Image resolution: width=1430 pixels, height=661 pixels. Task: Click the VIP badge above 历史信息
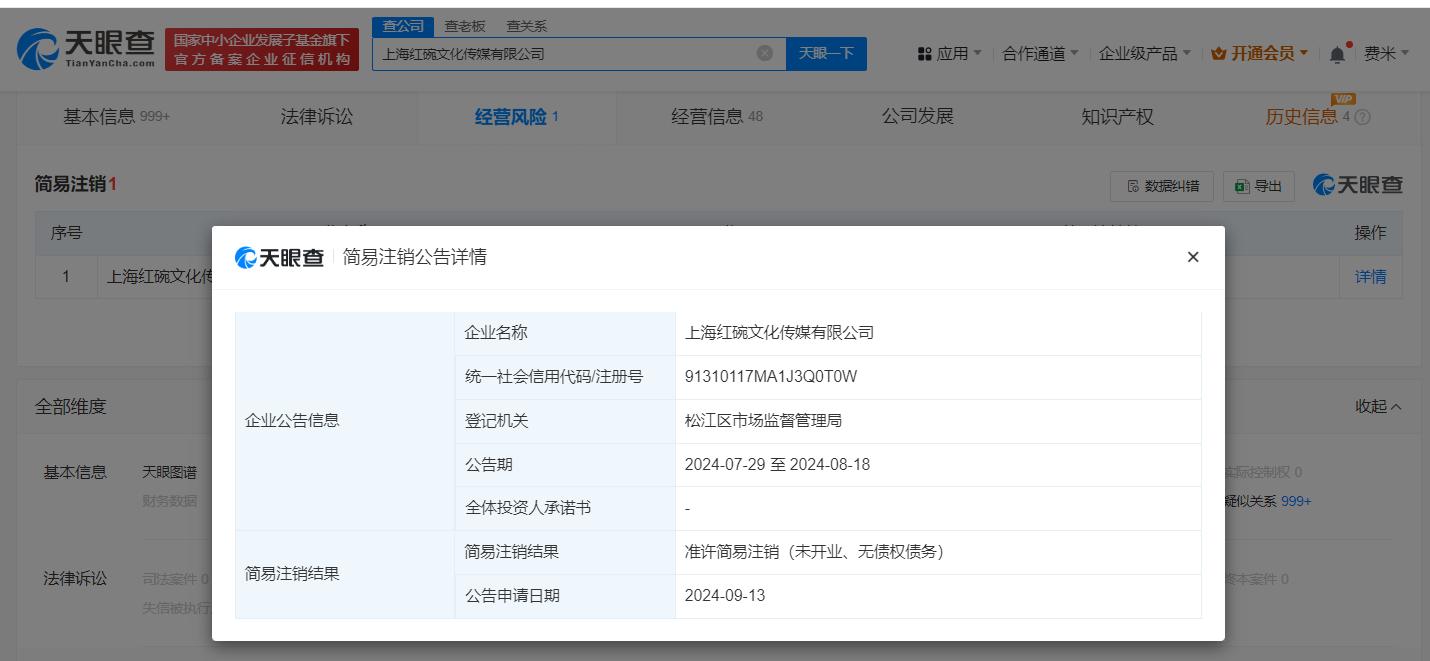pos(1343,99)
